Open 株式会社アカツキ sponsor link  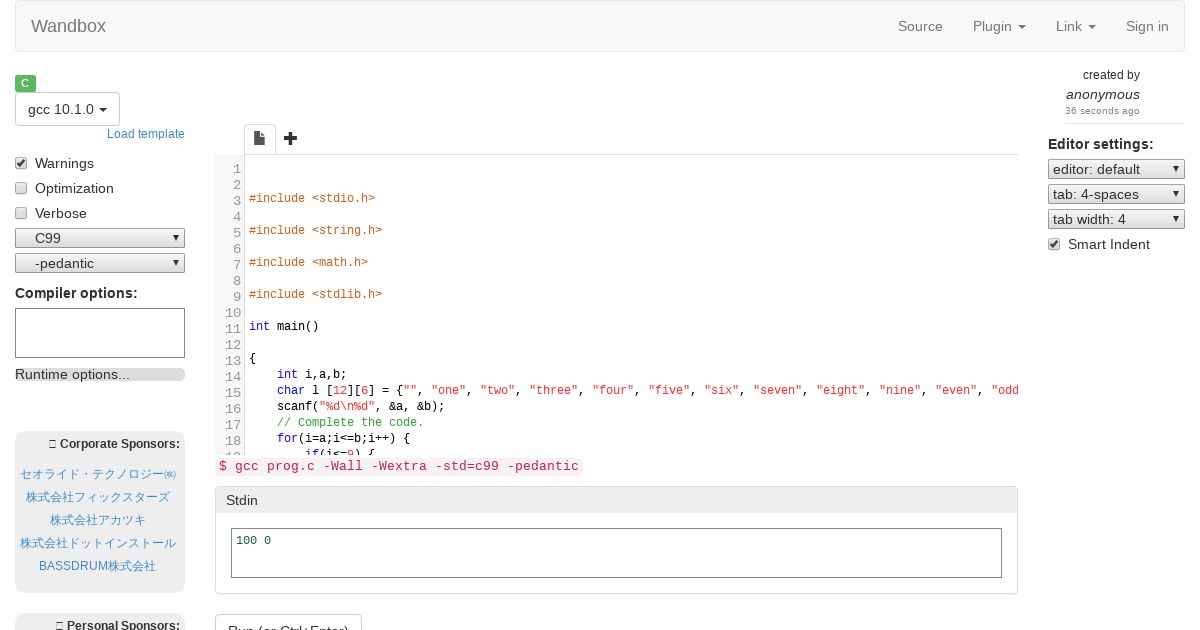pyautogui.click(x=98, y=520)
